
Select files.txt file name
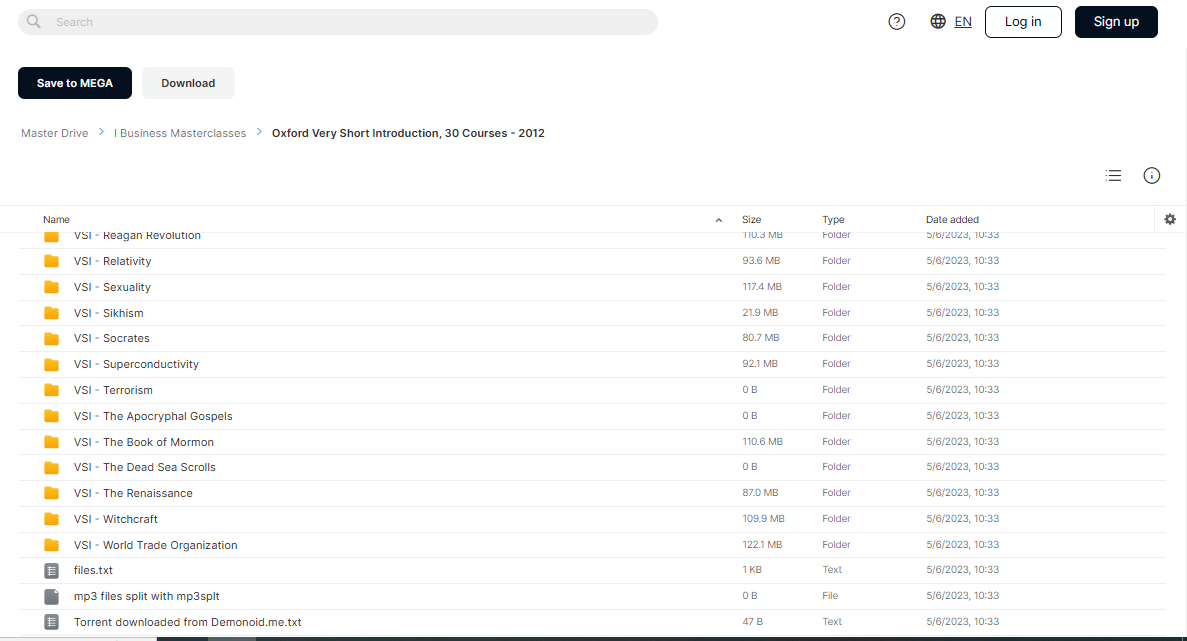pos(93,570)
